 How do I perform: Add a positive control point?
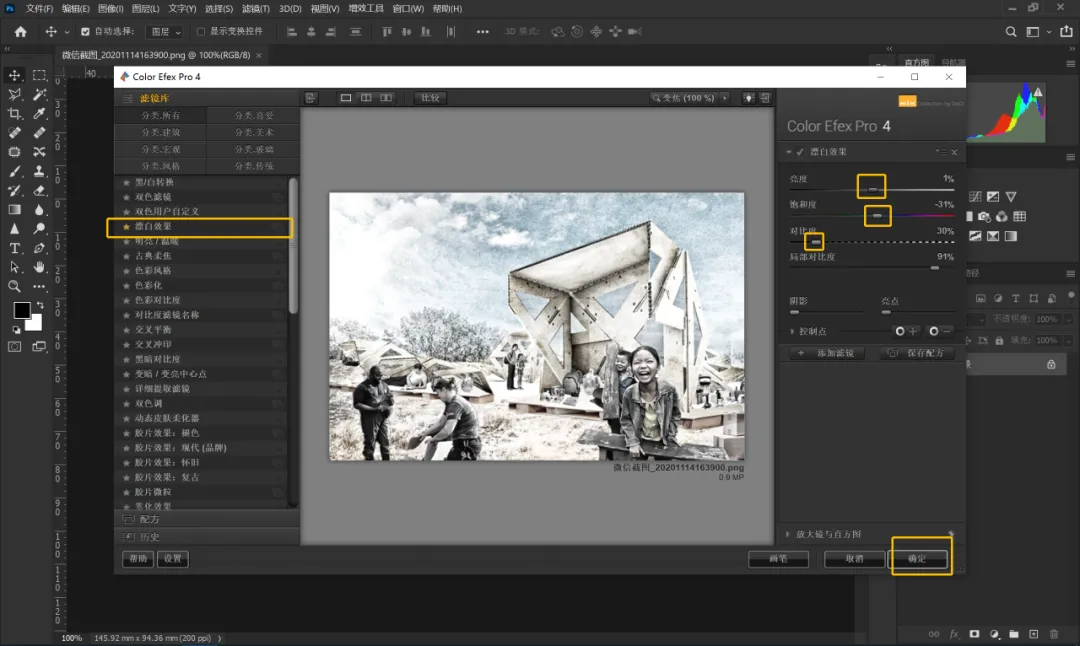906,331
